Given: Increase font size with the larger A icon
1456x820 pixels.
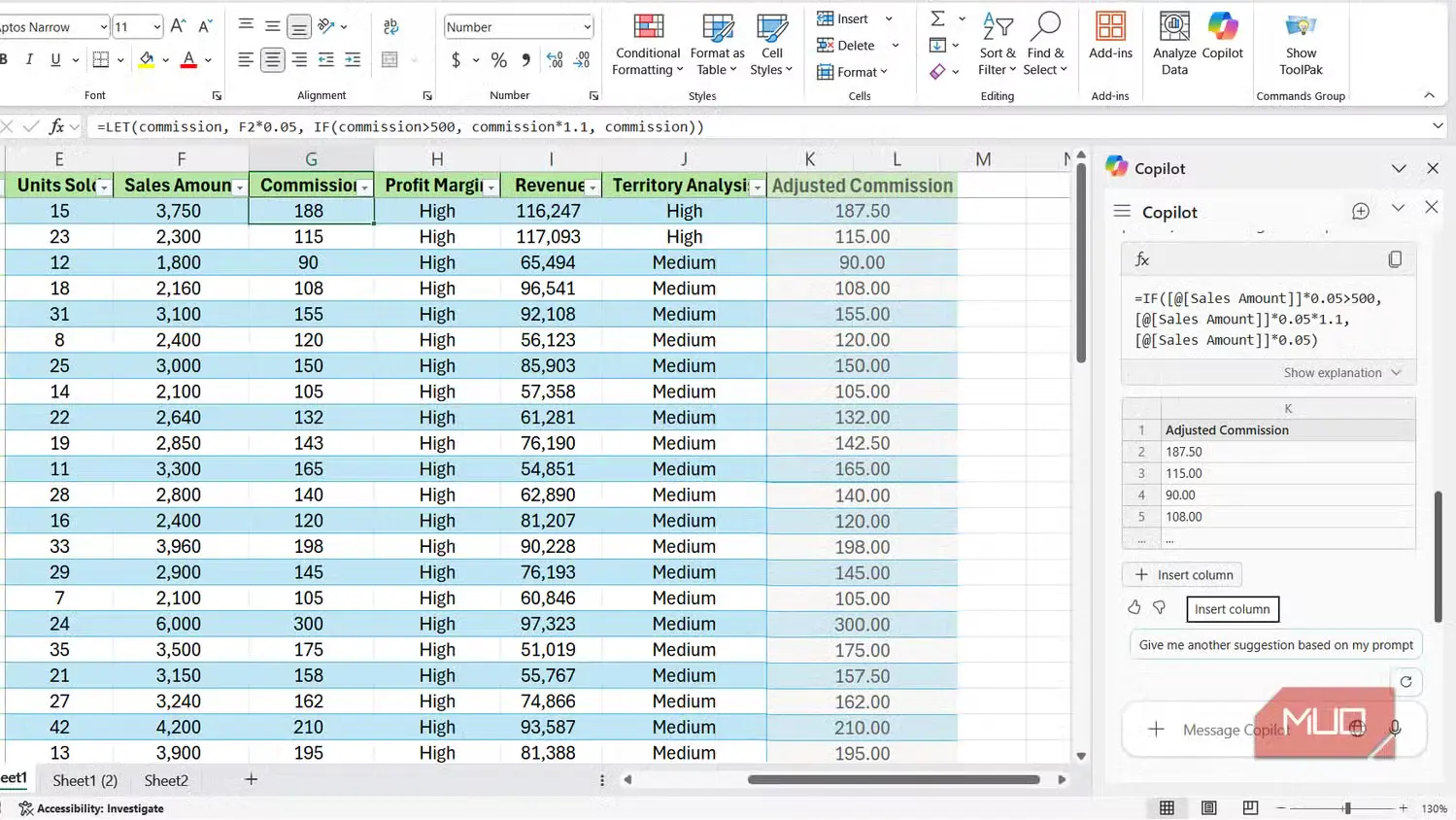Looking at the screenshot, I should tap(178, 26).
